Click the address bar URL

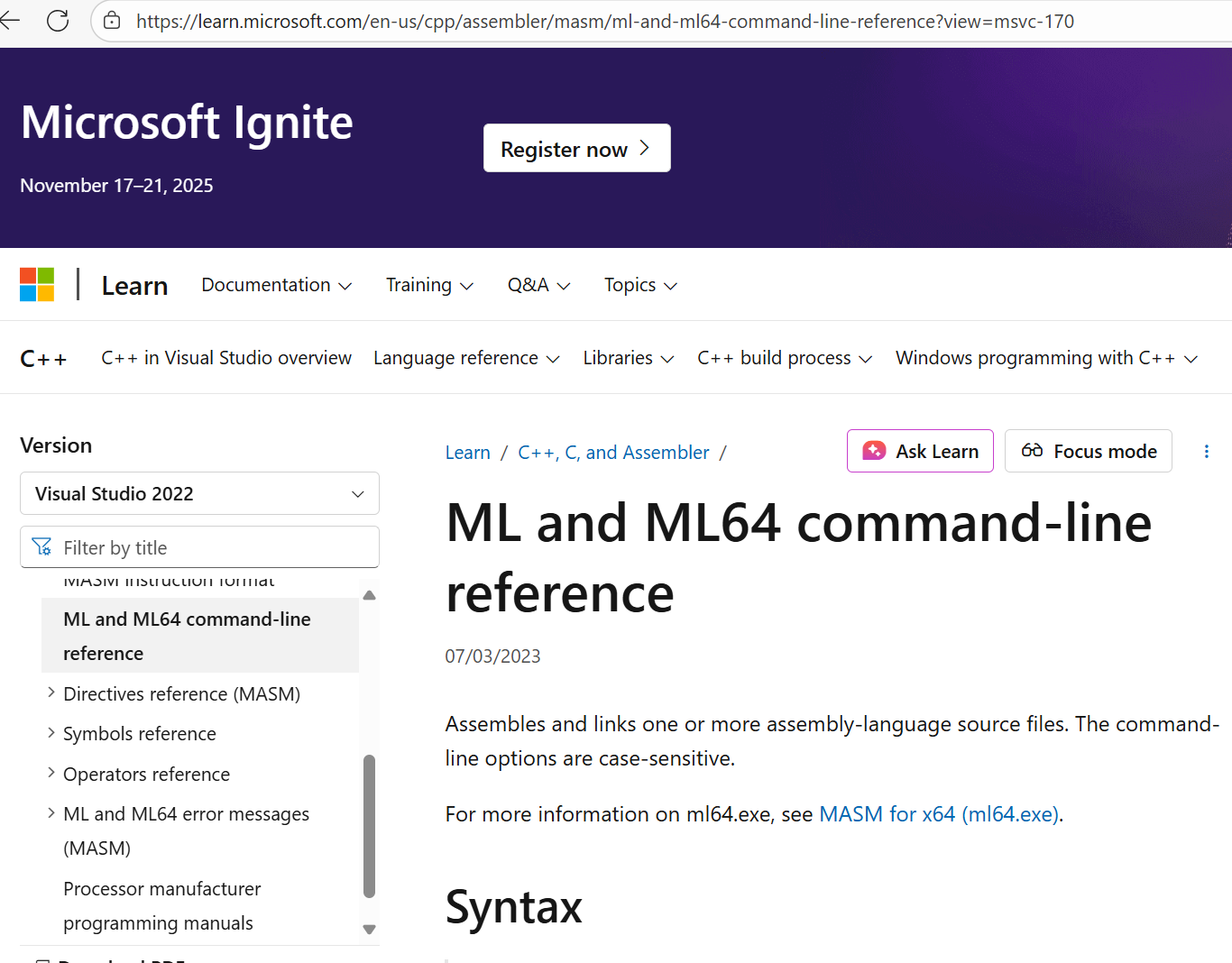(605, 21)
